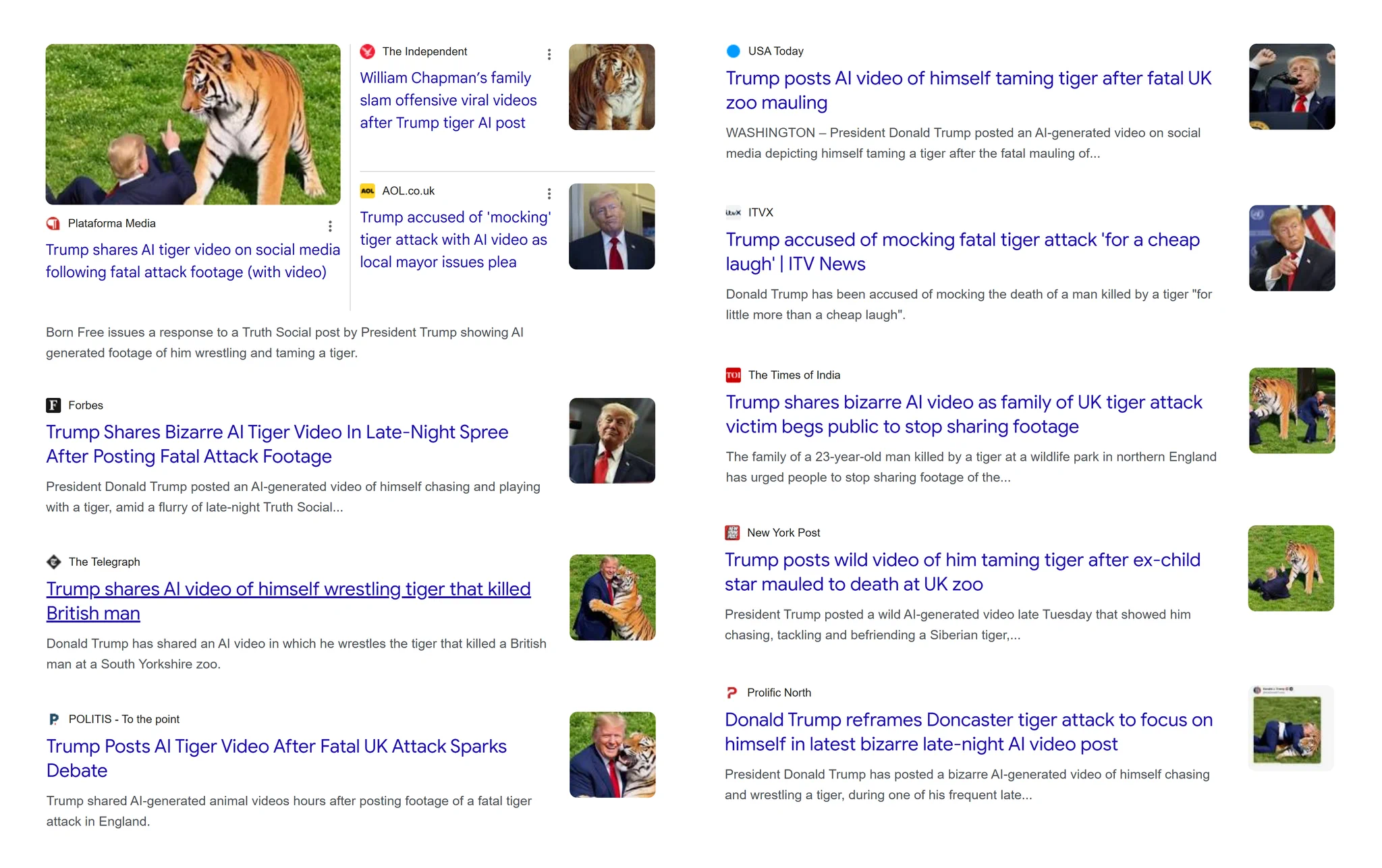This screenshot has width=1382, height=868.
Task: Click The Telegraph source favicon
Action: click(x=53, y=562)
